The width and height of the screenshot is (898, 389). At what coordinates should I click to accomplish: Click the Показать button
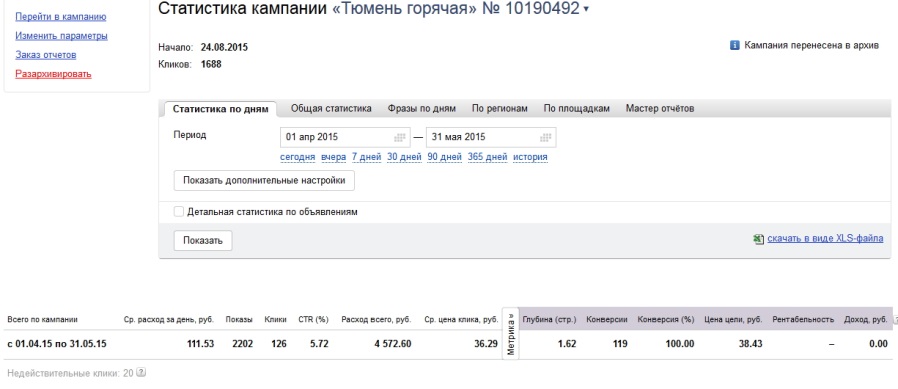pyautogui.click(x=203, y=241)
